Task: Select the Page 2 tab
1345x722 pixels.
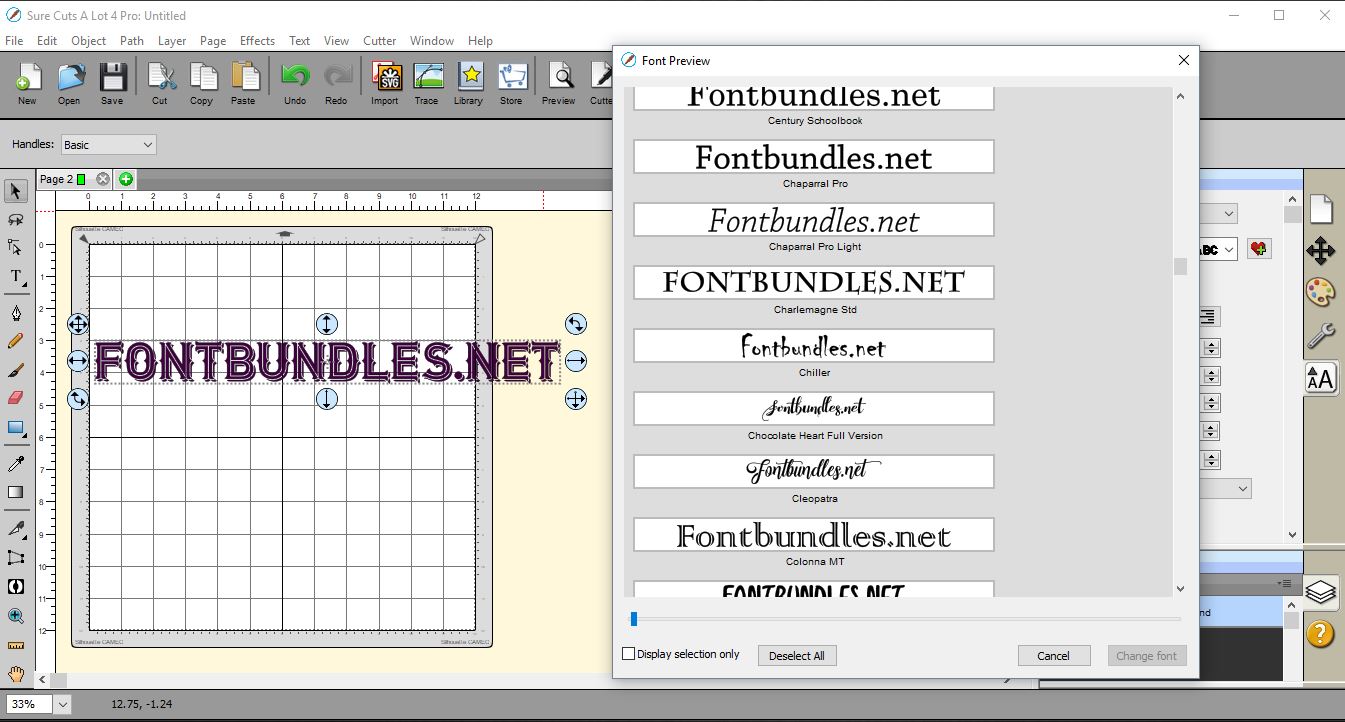Action: [62, 179]
